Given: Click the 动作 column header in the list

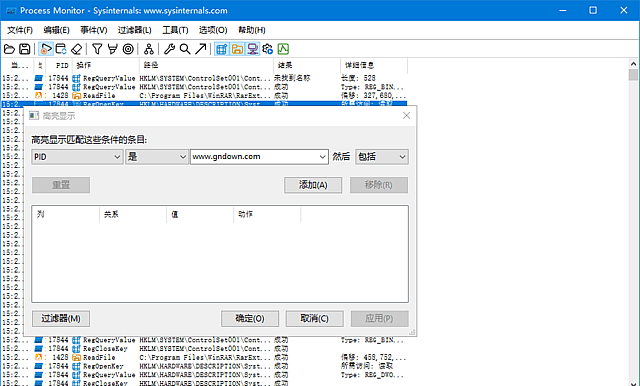Looking at the screenshot, I should [267, 214].
